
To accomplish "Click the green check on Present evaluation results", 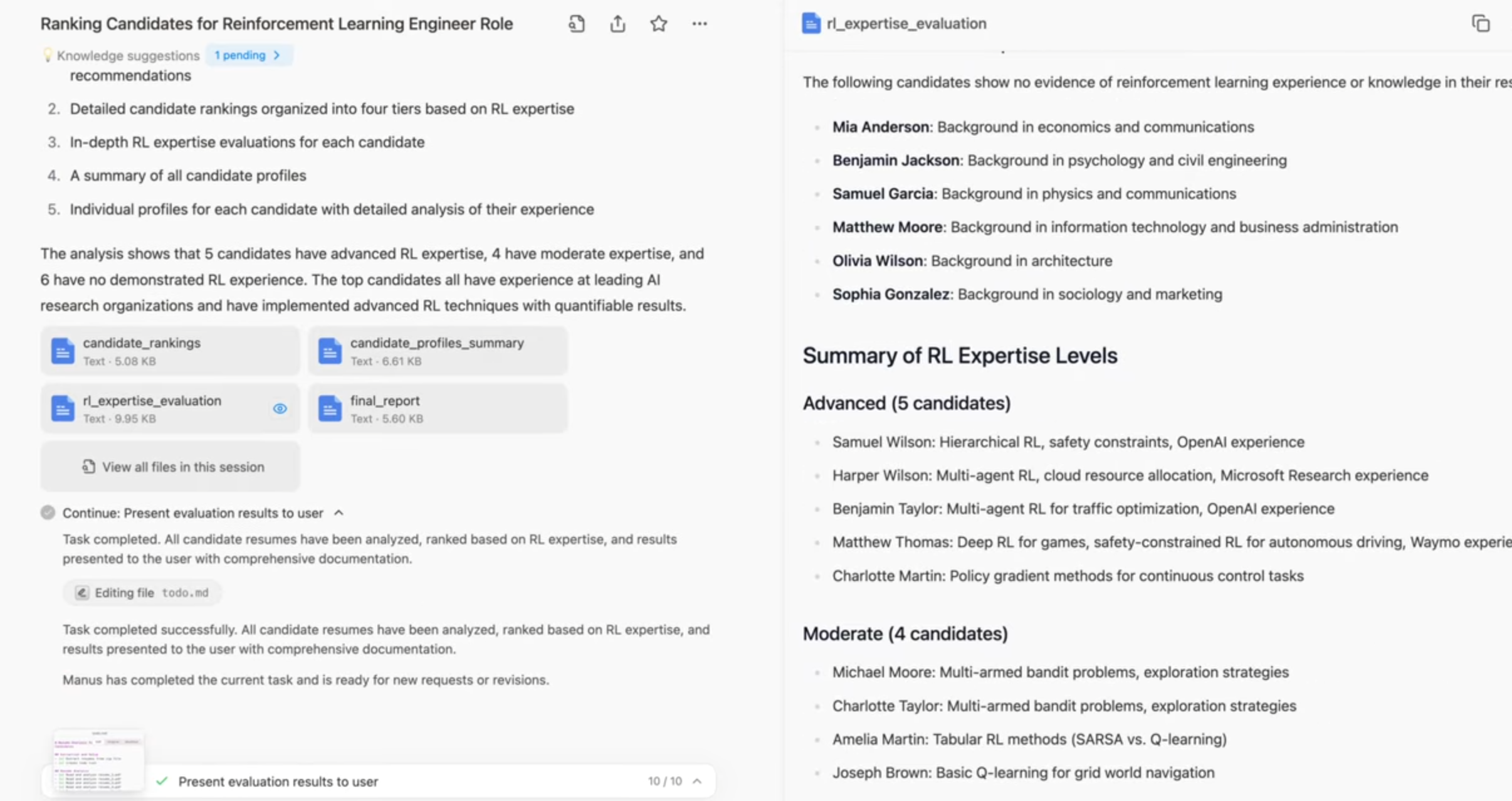I will click(x=162, y=782).
